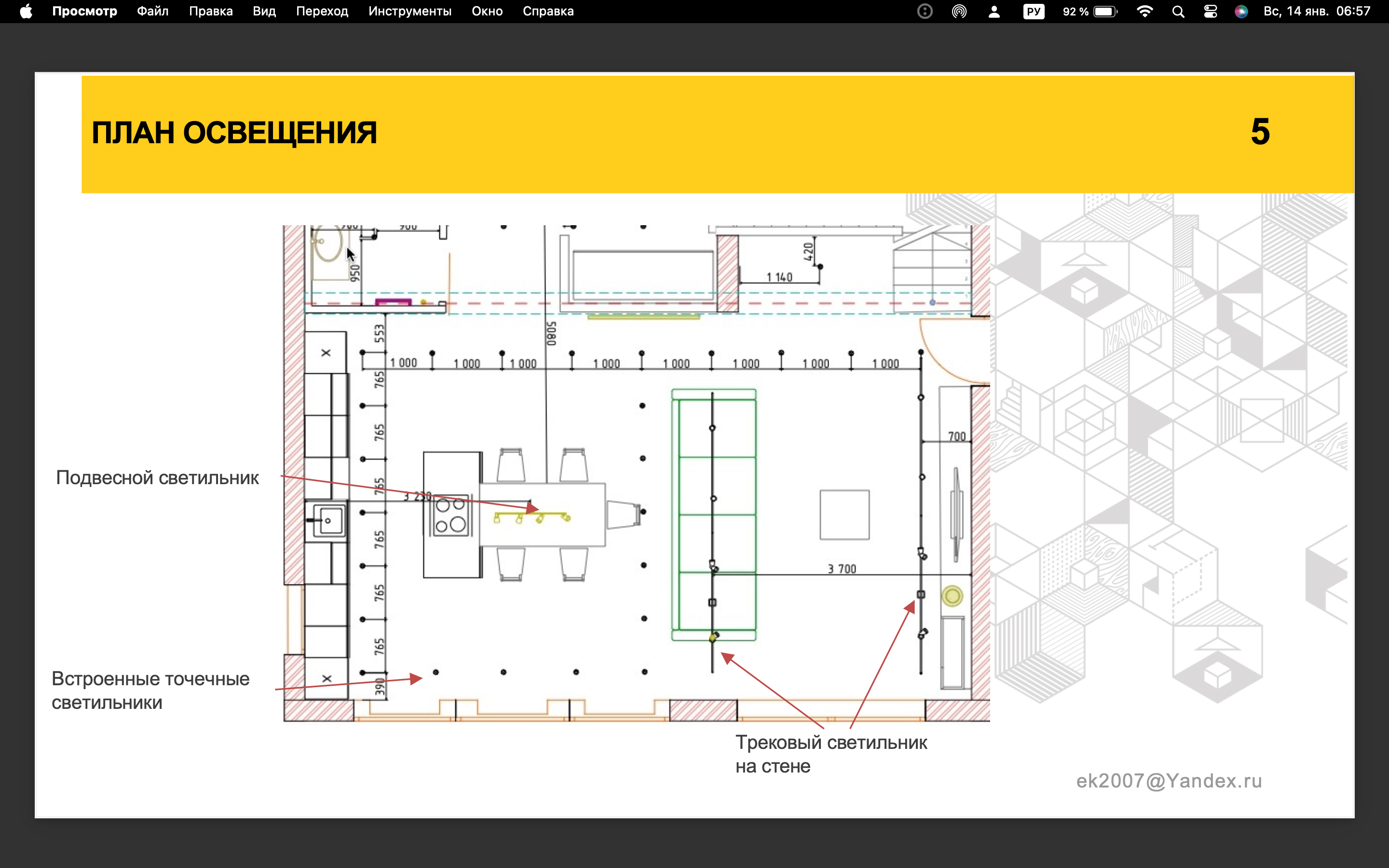Click the page number 5 in header
Image resolution: width=1389 pixels, height=868 pixels.
pos(1260,132)
